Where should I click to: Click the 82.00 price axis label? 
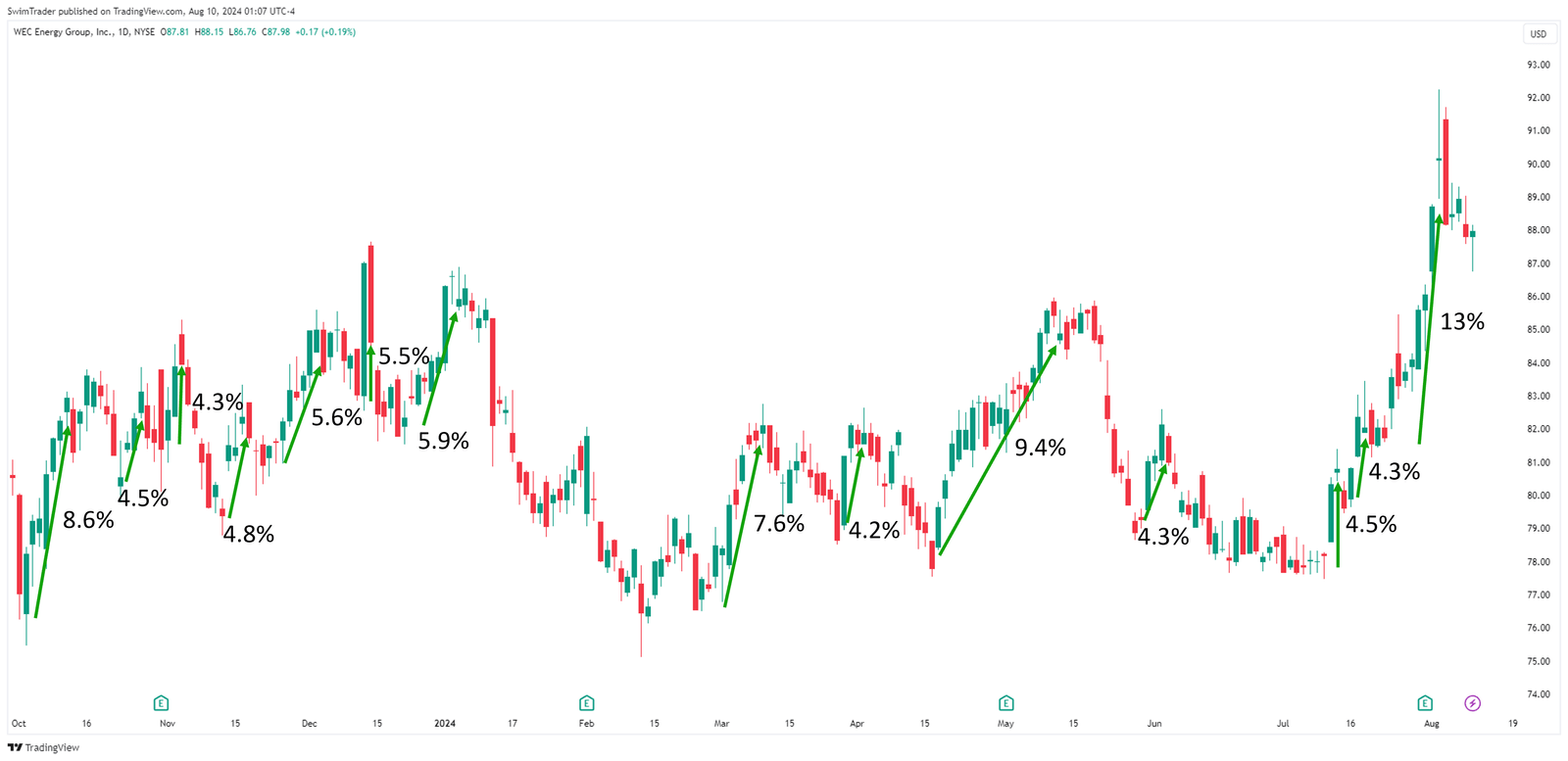pyautogui.click(x=1539, y=429)
